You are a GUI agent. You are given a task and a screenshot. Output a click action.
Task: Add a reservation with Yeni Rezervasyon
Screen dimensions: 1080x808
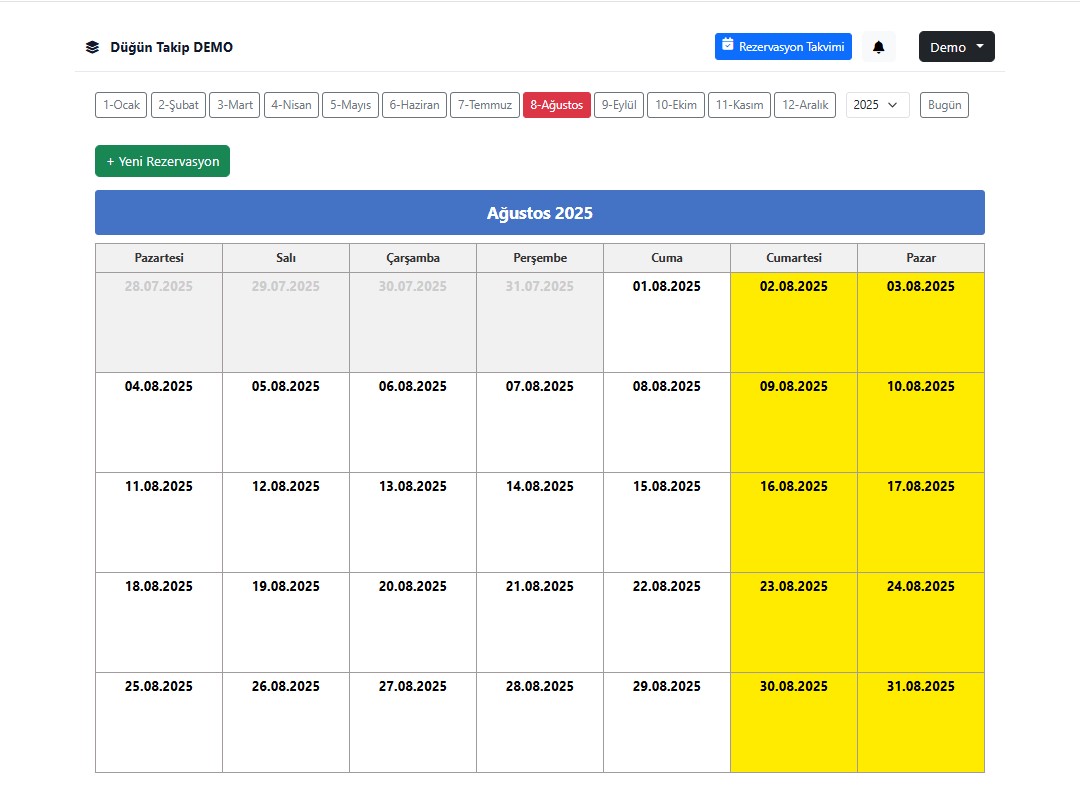pos(163,161)
